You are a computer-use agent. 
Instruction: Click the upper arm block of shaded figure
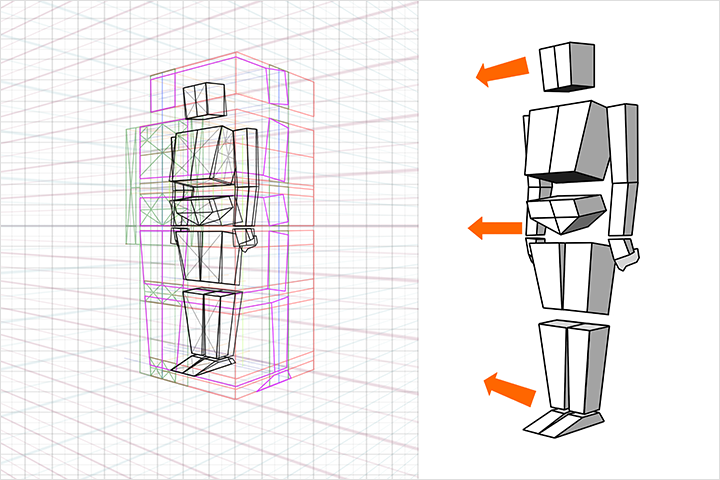(623, 143)
